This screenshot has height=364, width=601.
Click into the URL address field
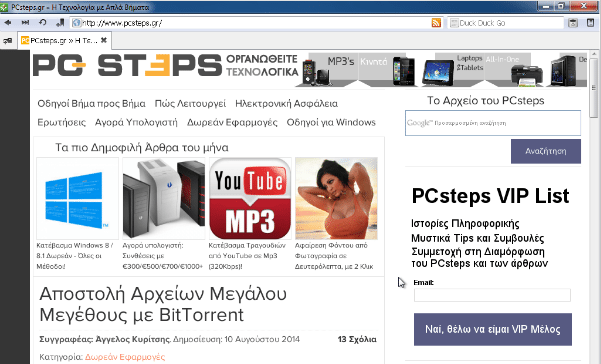coord(256,23)
